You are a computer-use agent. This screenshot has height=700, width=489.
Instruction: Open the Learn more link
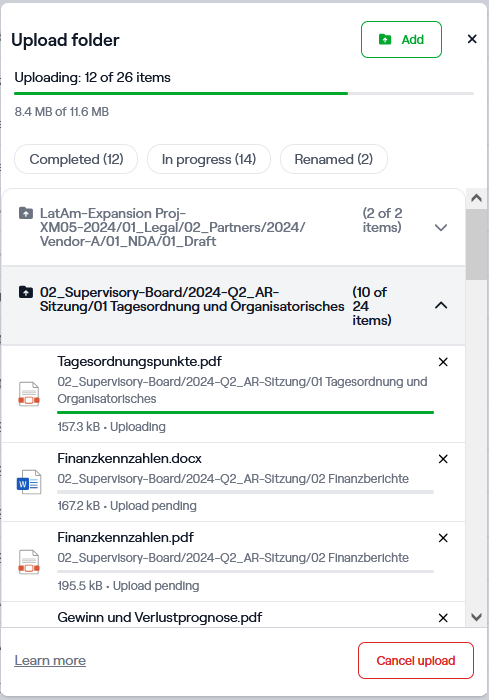[x=50, y=660]
